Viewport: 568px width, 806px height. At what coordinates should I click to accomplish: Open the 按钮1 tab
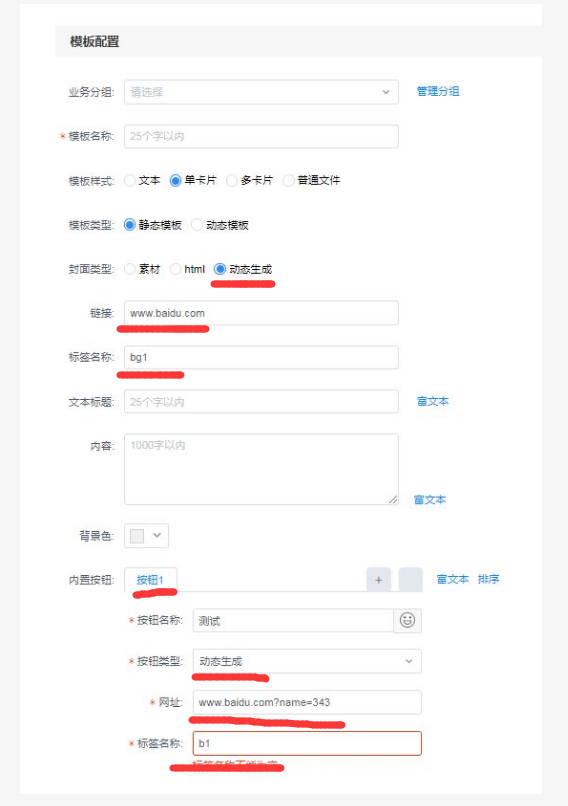pos(150,580)
